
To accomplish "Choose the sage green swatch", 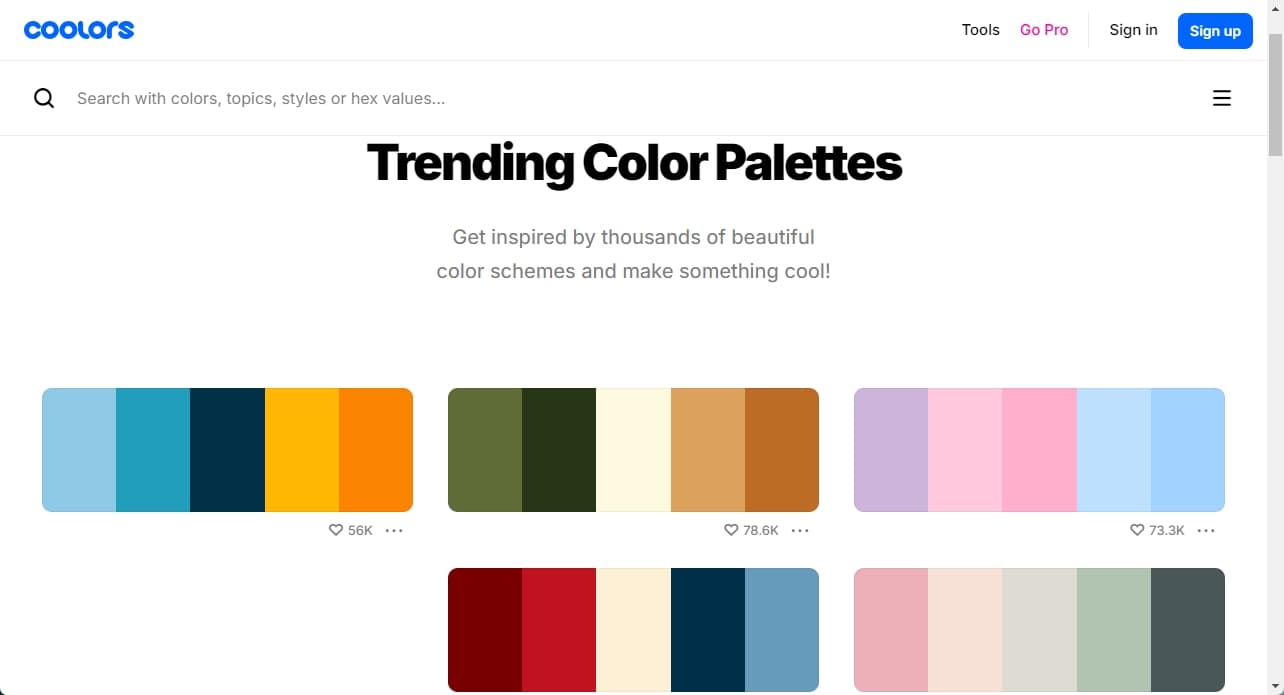I will pyautogui.click(x=1114, y=630).
